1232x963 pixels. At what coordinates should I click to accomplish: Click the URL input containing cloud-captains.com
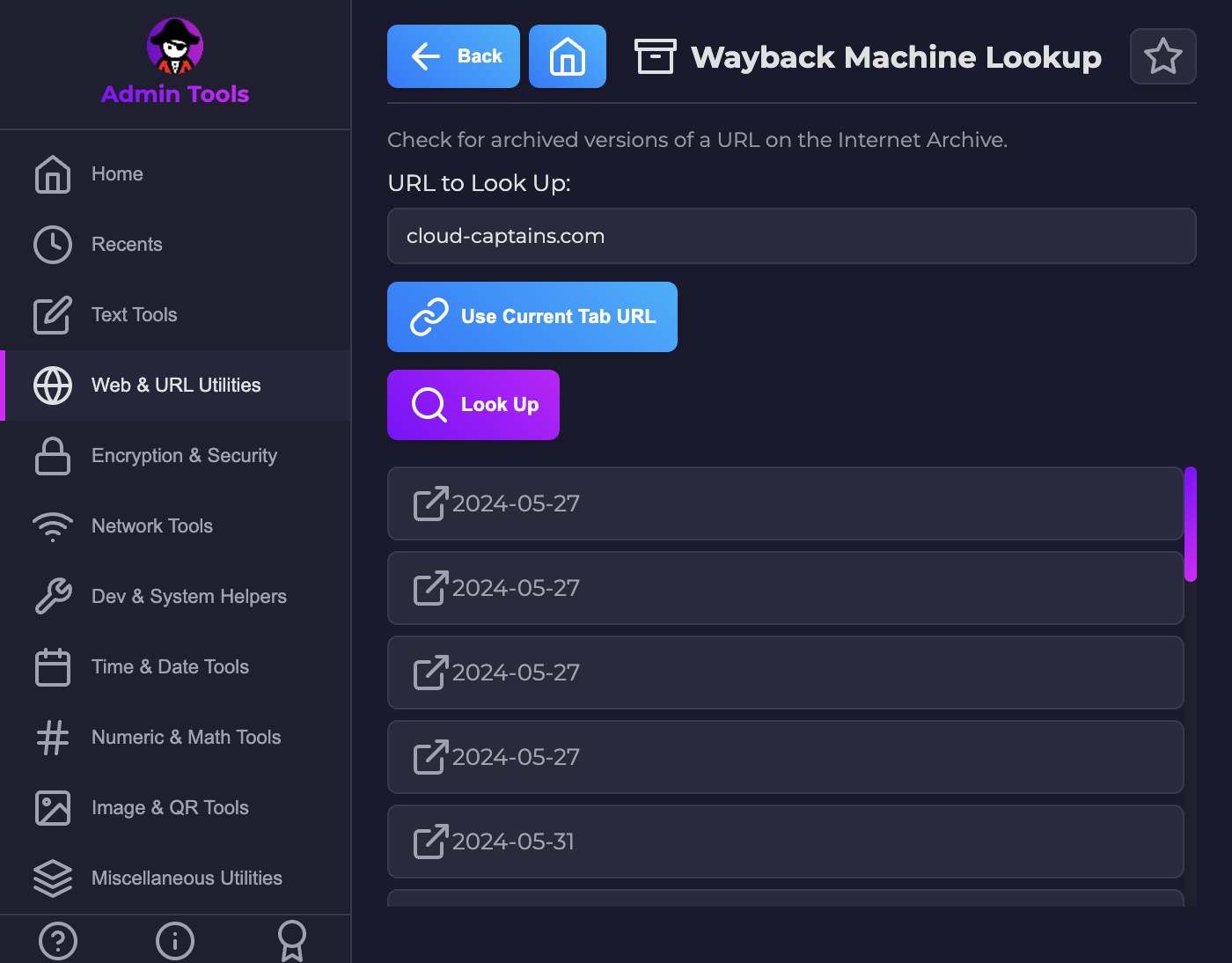pos(791,236)
